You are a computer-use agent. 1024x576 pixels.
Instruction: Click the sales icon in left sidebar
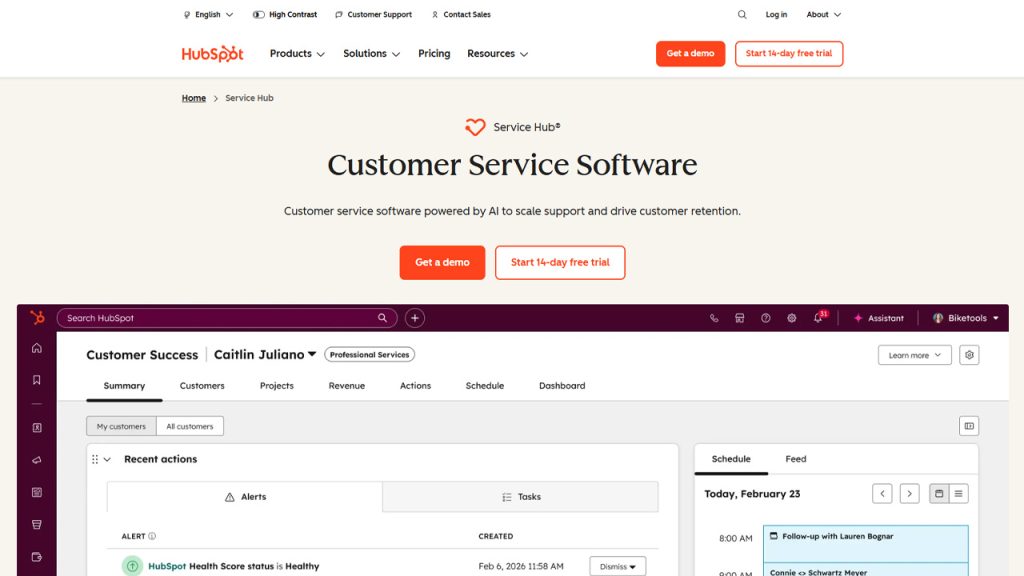(x=37, y=524)
